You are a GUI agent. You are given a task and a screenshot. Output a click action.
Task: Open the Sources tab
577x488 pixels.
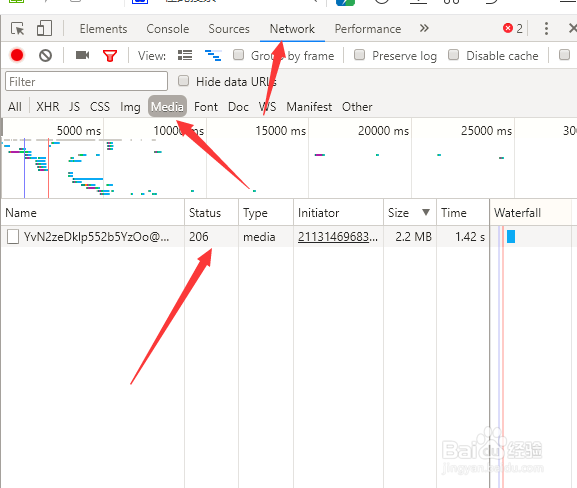(x=229, y=29)
